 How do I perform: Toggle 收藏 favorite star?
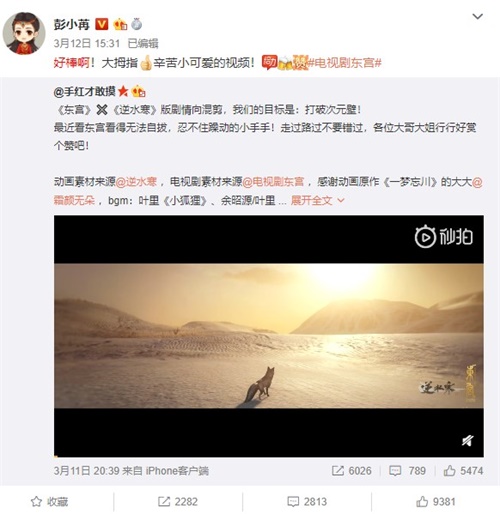(x=49, y=501)
